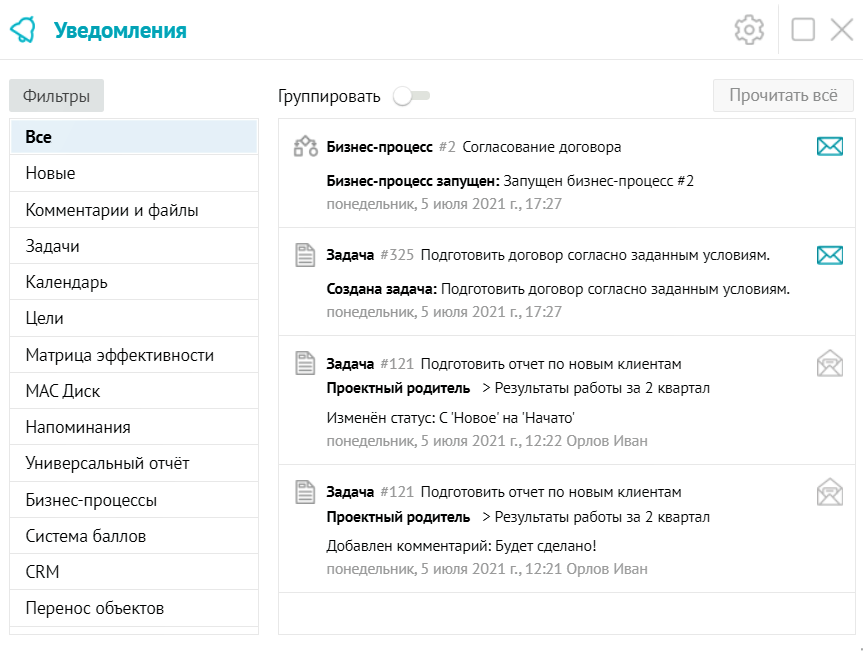Click the Фильтры button
Image resolution: width=863 pixels, height=652 pixels.
point(55,95)
